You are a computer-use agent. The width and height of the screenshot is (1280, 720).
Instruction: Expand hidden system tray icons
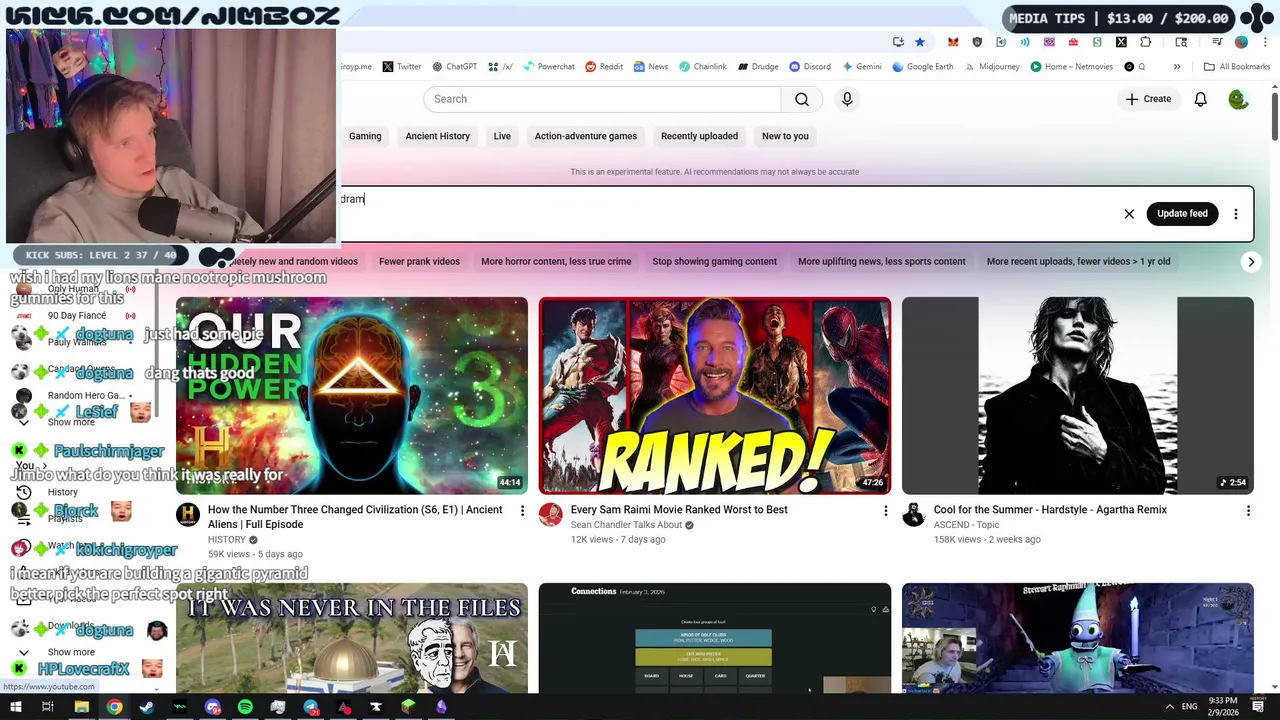click(1169, 707)
